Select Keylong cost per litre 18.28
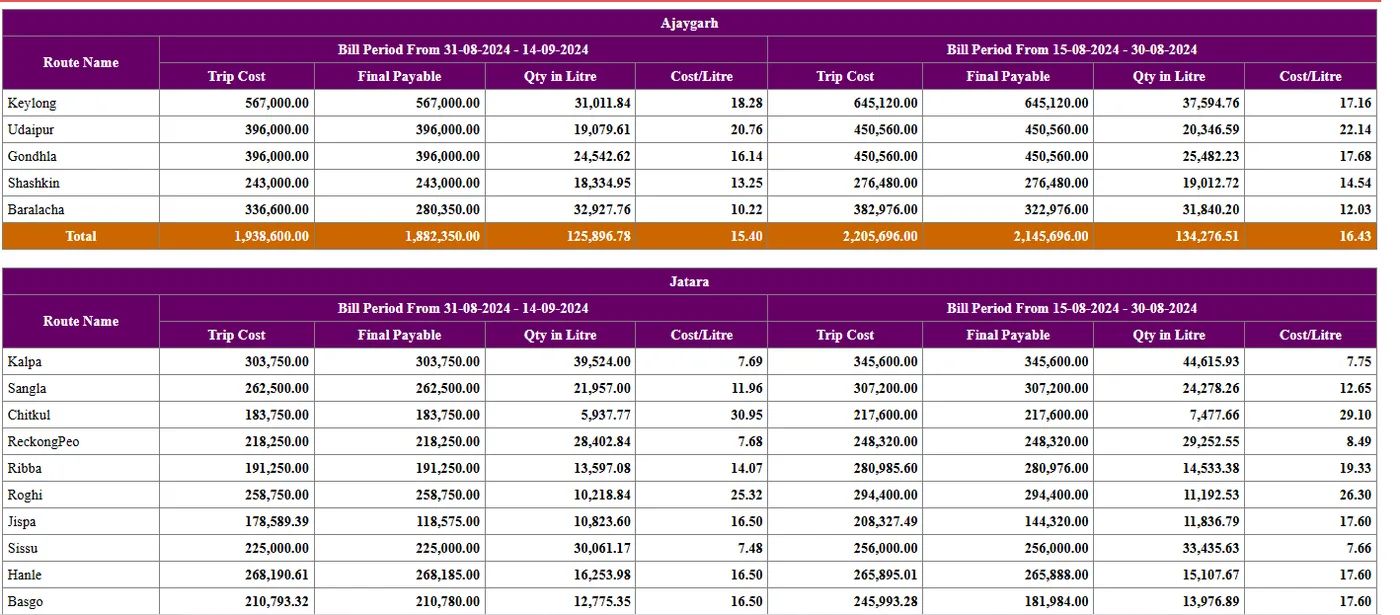Viewport: 1400px width, 615px height. 747,103
